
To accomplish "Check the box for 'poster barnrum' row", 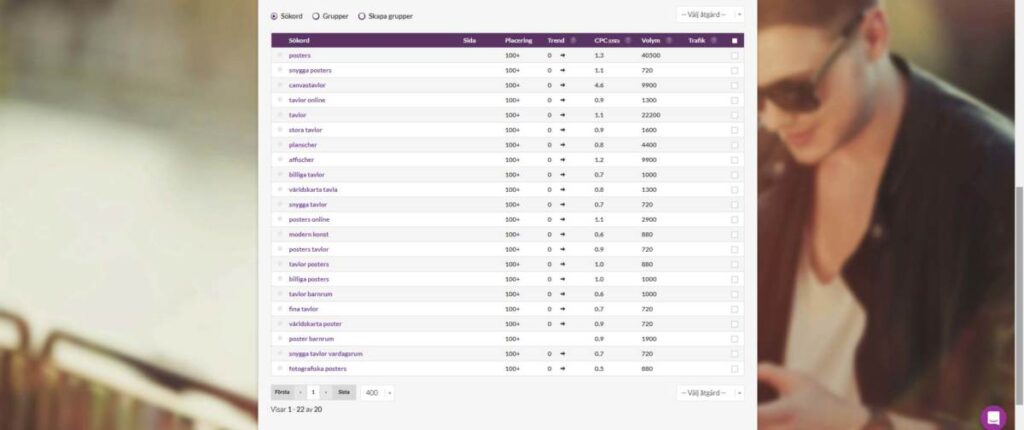I will click(x=735, y=339).
